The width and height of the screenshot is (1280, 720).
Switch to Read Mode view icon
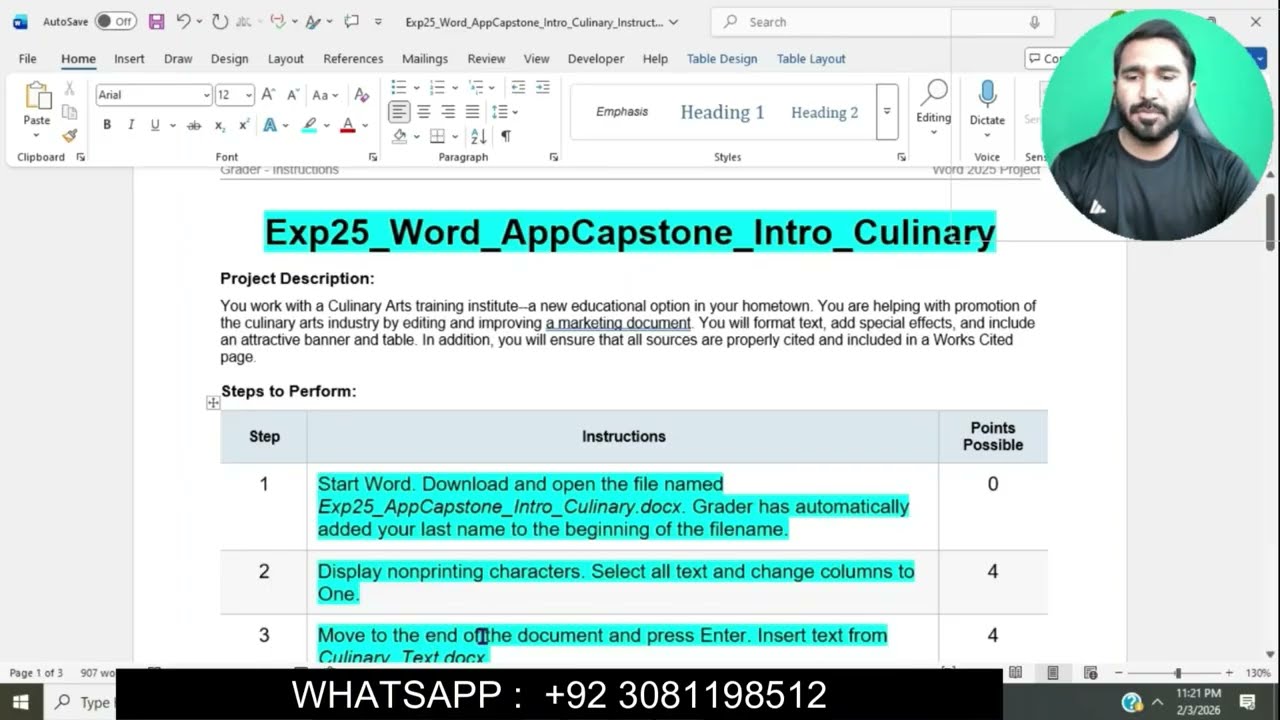tap(1015, 673)
